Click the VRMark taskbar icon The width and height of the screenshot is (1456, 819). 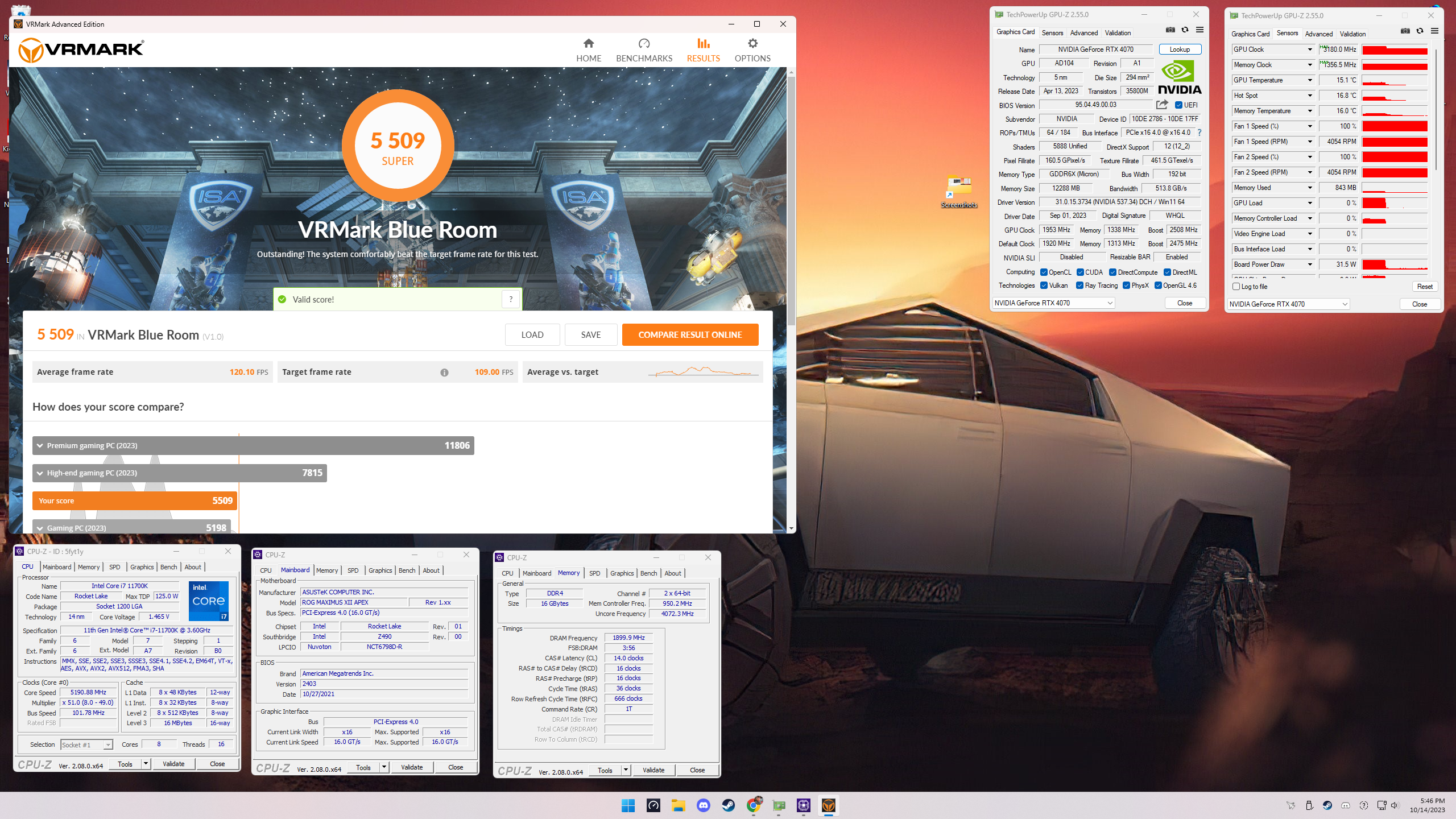click(829, 805)
